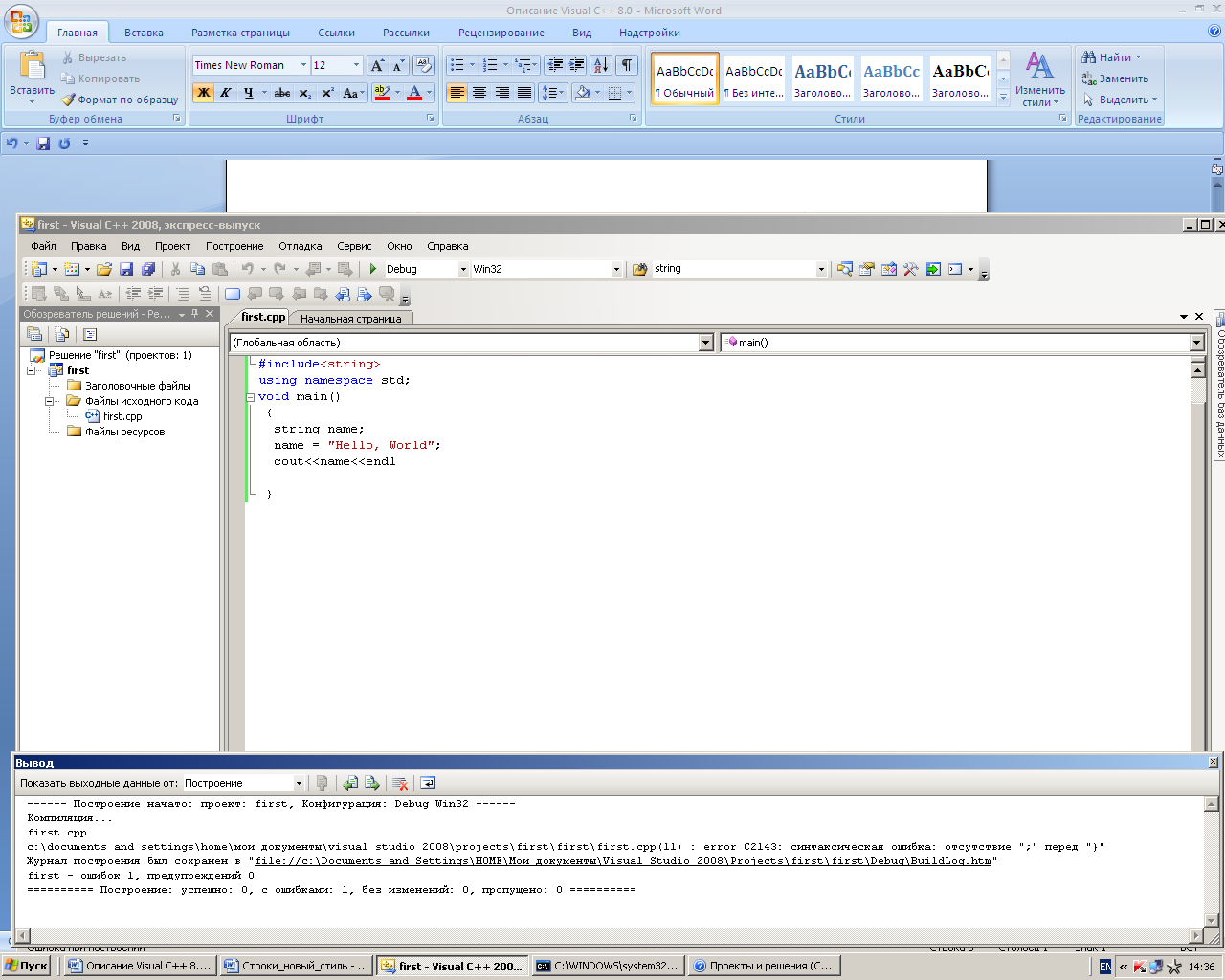
Task: Switch to Начальная страница tab
Action: coord(351,319)
